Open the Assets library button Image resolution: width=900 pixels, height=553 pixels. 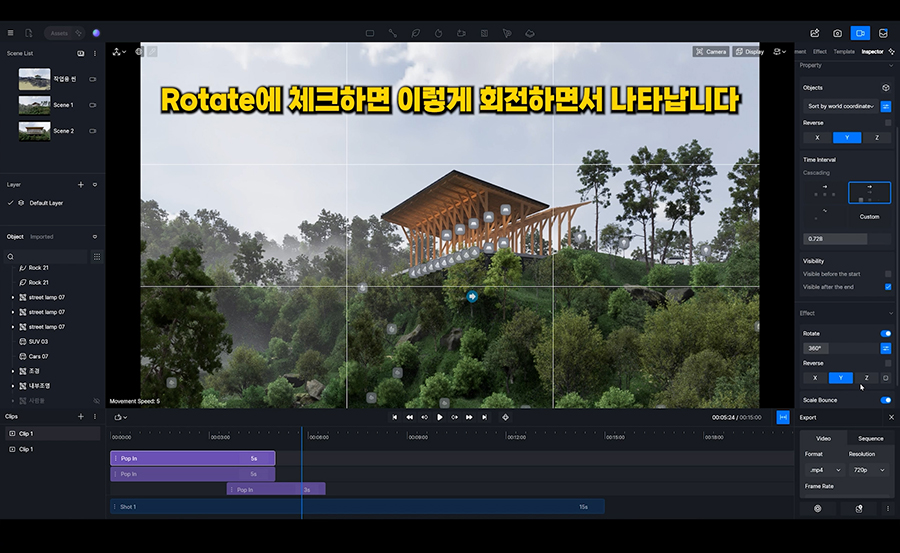64,33
